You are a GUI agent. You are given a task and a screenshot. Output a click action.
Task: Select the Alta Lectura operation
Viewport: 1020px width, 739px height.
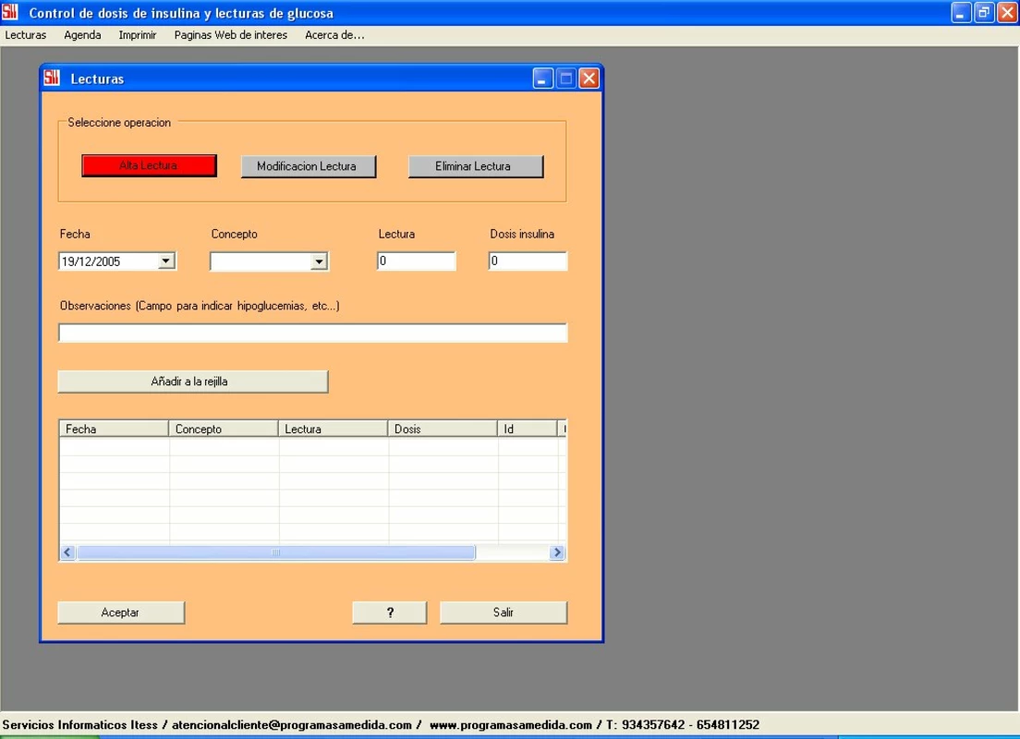click(148, 165)
